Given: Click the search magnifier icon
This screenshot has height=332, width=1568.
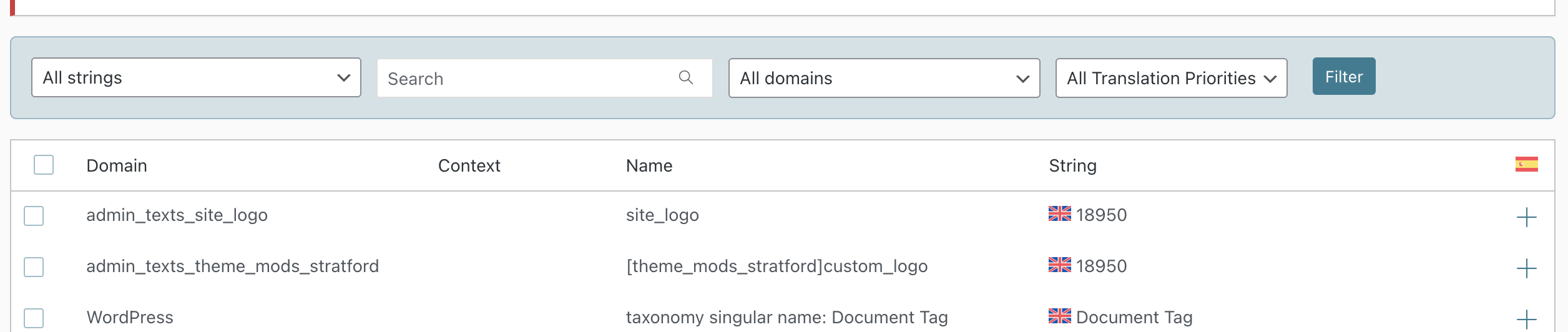Looking at the screenshot, I should coord(685,77).
